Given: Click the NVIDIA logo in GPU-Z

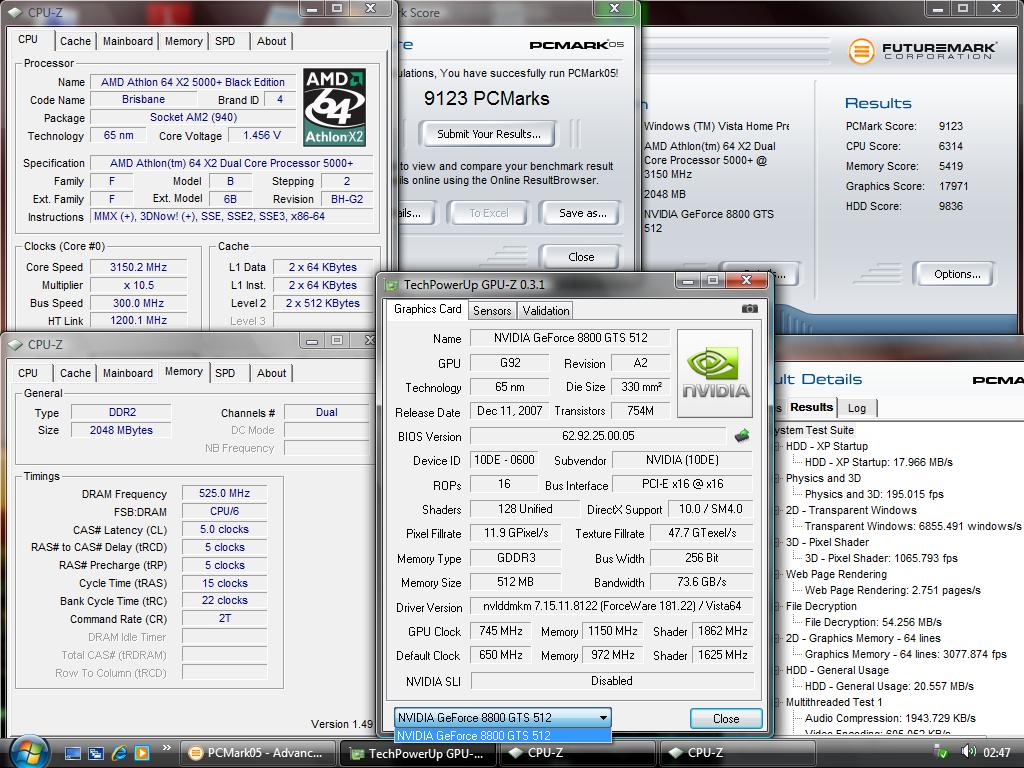Looking at the screenshot, I should tap(715, 374).
